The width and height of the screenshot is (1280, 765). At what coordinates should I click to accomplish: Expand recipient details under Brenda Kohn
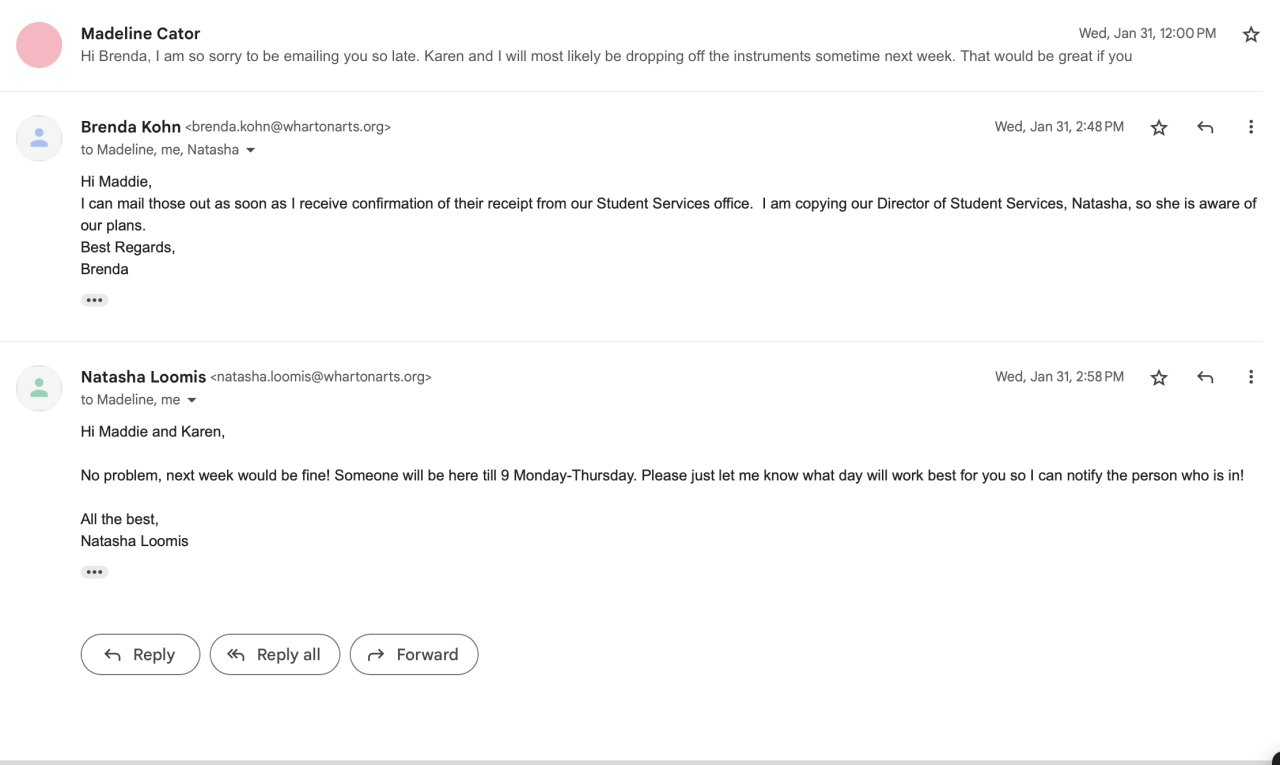pyautogui.click(x=250, y=150)
